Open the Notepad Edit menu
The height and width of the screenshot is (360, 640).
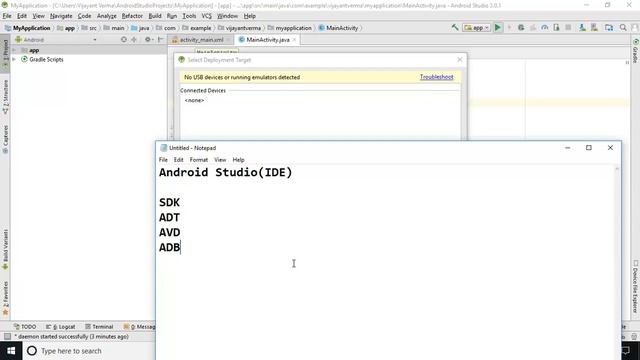[x=178, y=160]
